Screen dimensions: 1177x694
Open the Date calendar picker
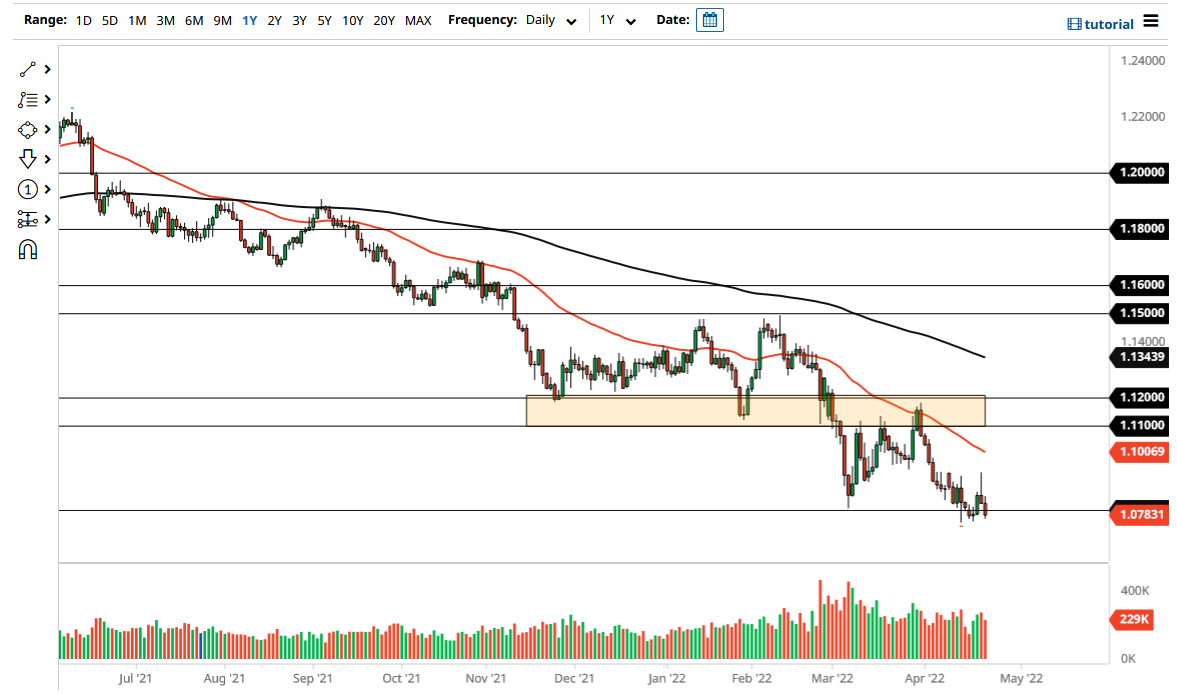(x=709, y=19)
